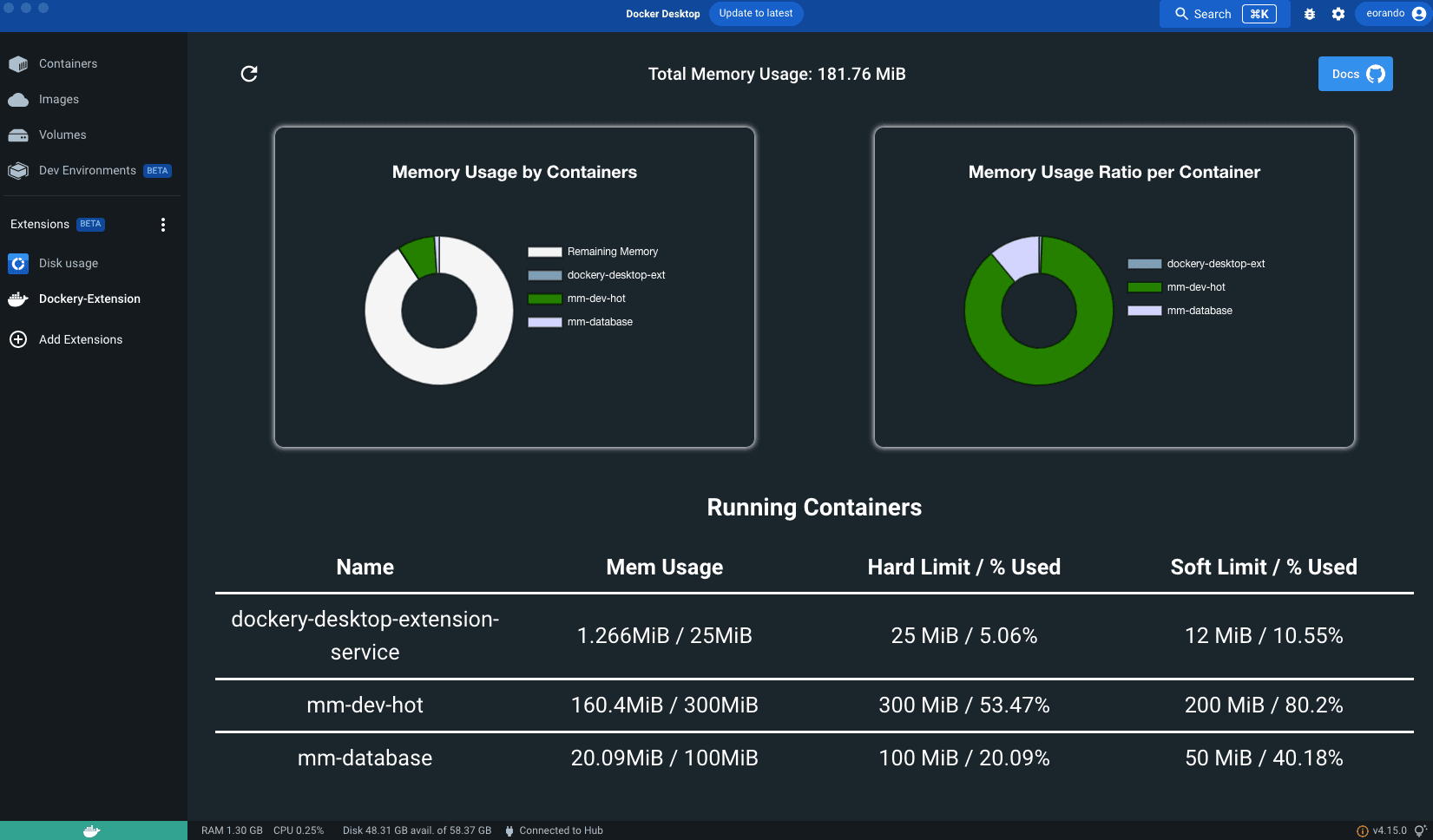This screenshot has width=1433, height=840.
Task: Click the refresh icon beside Total Memory Usage
Action: [249, 74]
